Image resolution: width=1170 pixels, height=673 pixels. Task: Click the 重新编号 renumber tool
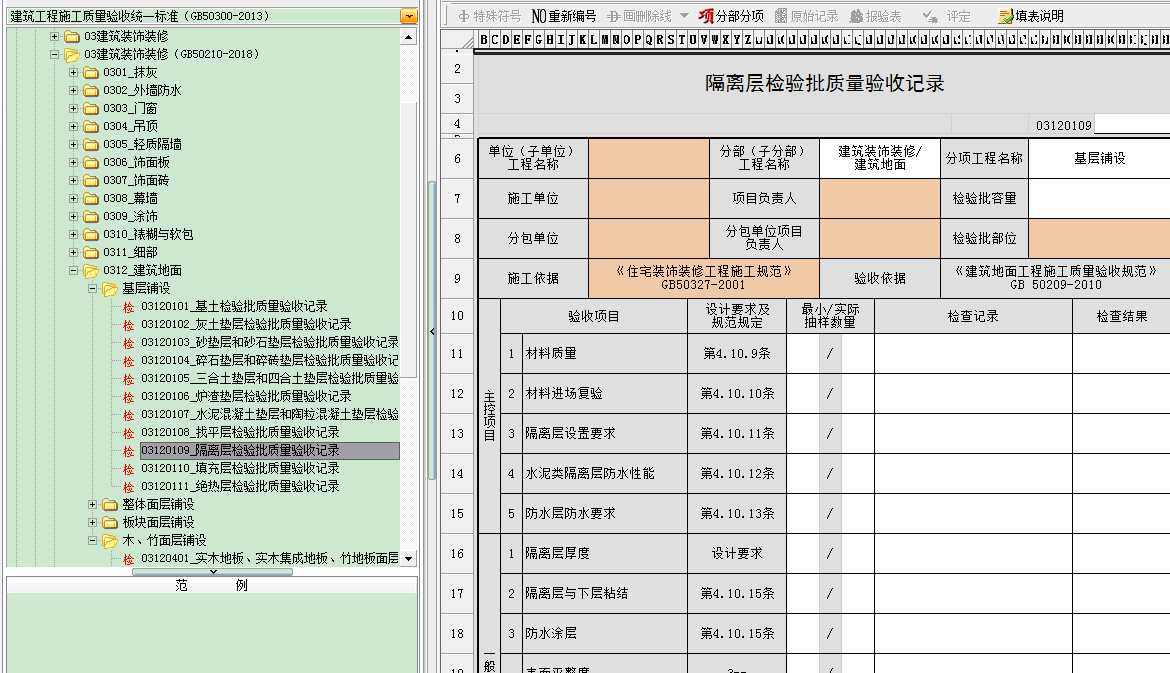pyautogui.click(x=564, y=16)
